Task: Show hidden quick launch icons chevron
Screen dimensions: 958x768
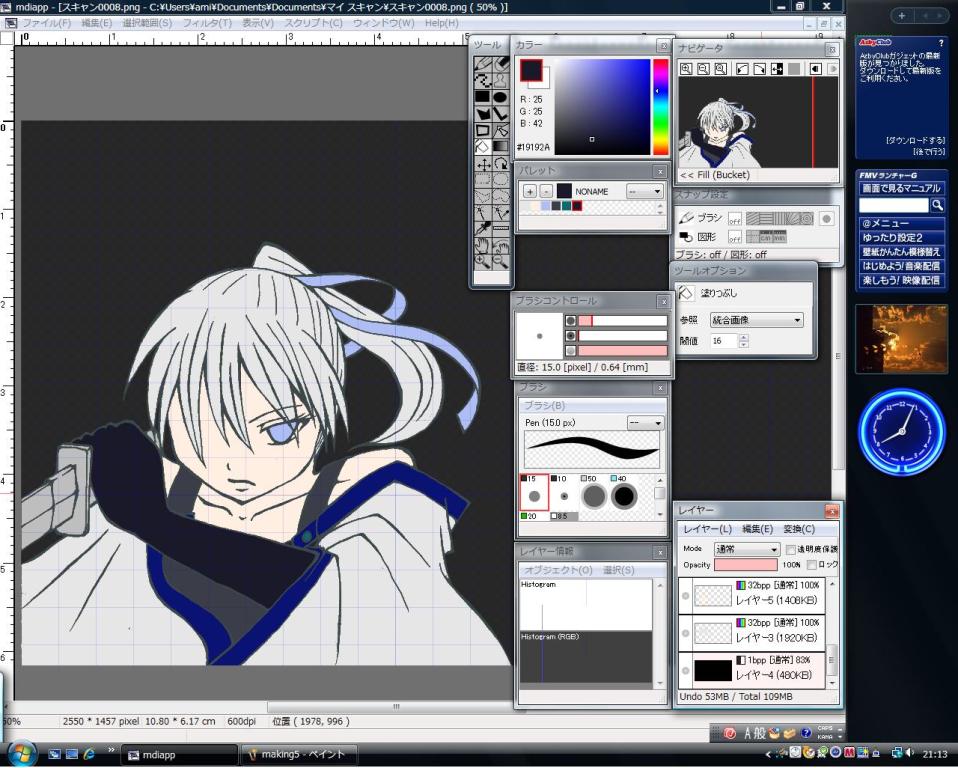Action: [x=111, y=750]
